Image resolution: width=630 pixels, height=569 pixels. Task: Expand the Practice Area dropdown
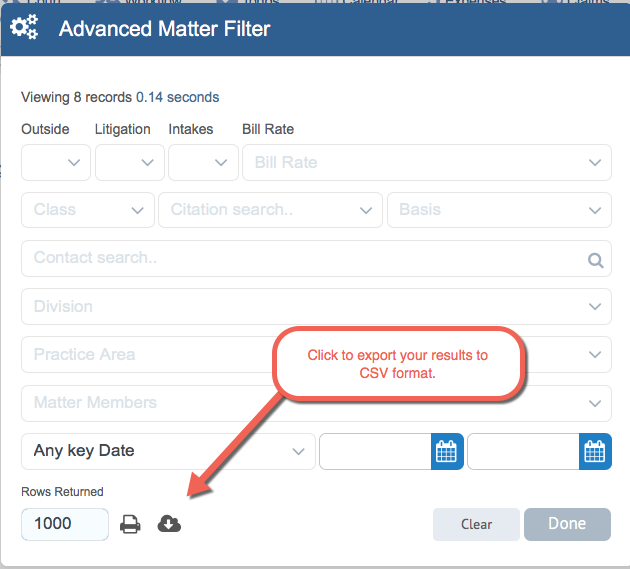pyautogui.click(x=317, y=354)
